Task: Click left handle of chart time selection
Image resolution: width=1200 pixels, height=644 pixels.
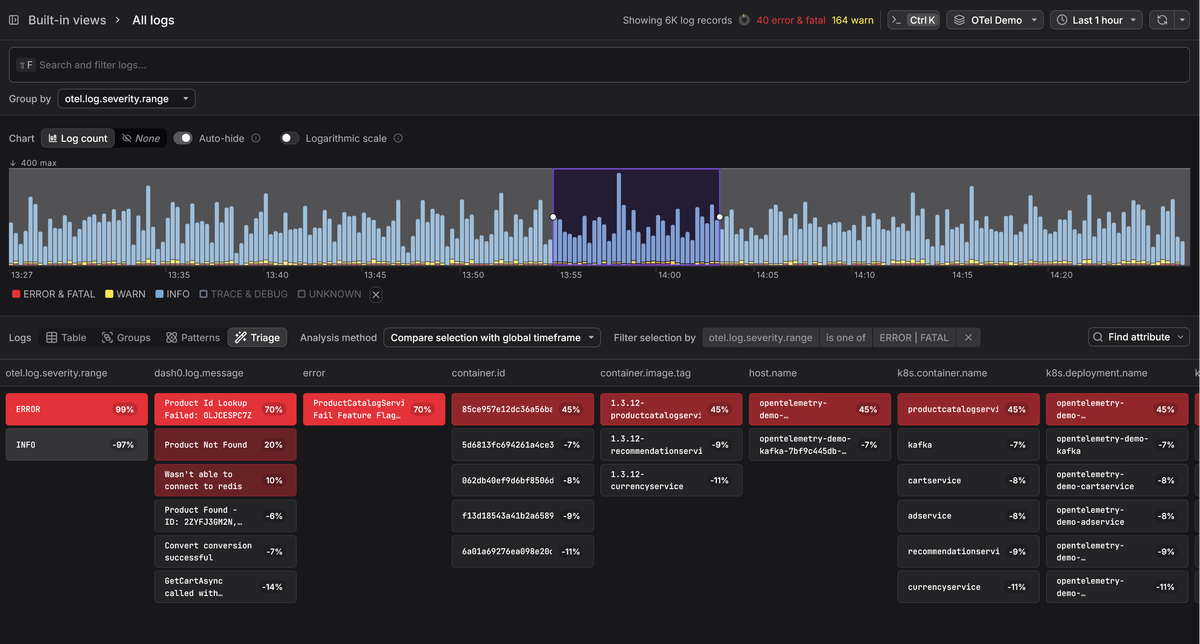Action: (x=553, y=216)
